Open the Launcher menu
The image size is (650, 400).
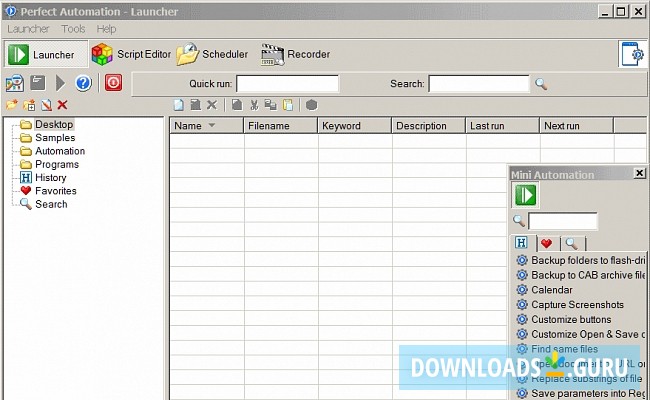point(28,29)
